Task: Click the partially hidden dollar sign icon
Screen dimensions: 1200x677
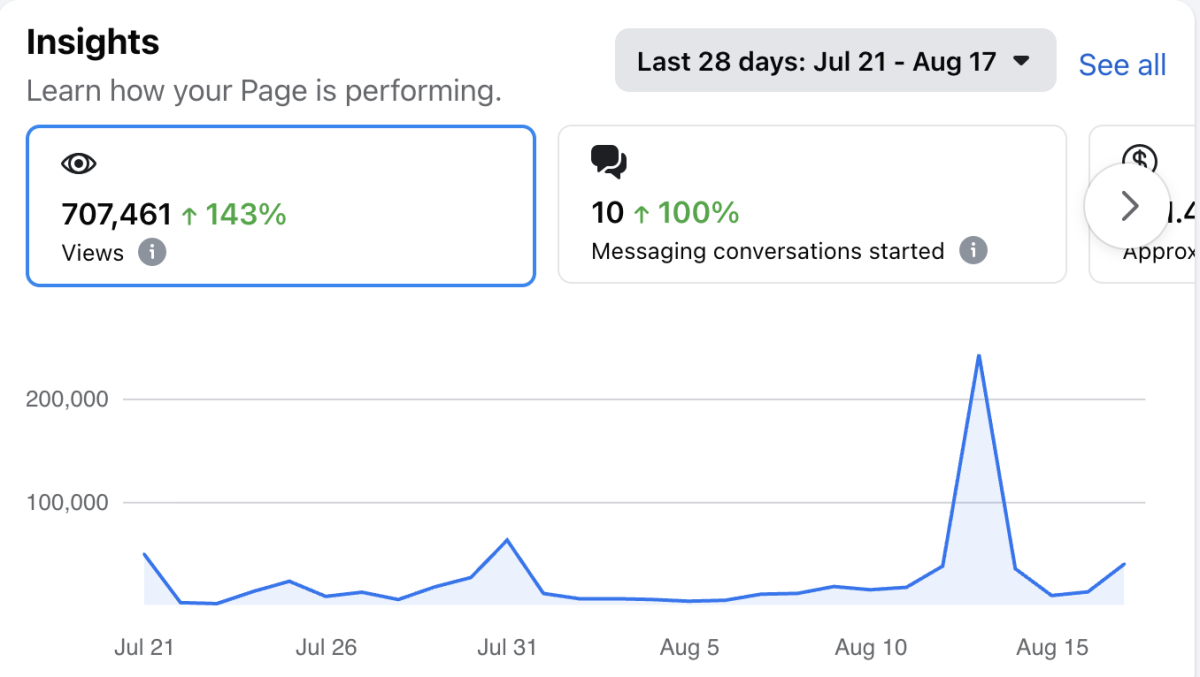Action: (x=1139, y=160)
